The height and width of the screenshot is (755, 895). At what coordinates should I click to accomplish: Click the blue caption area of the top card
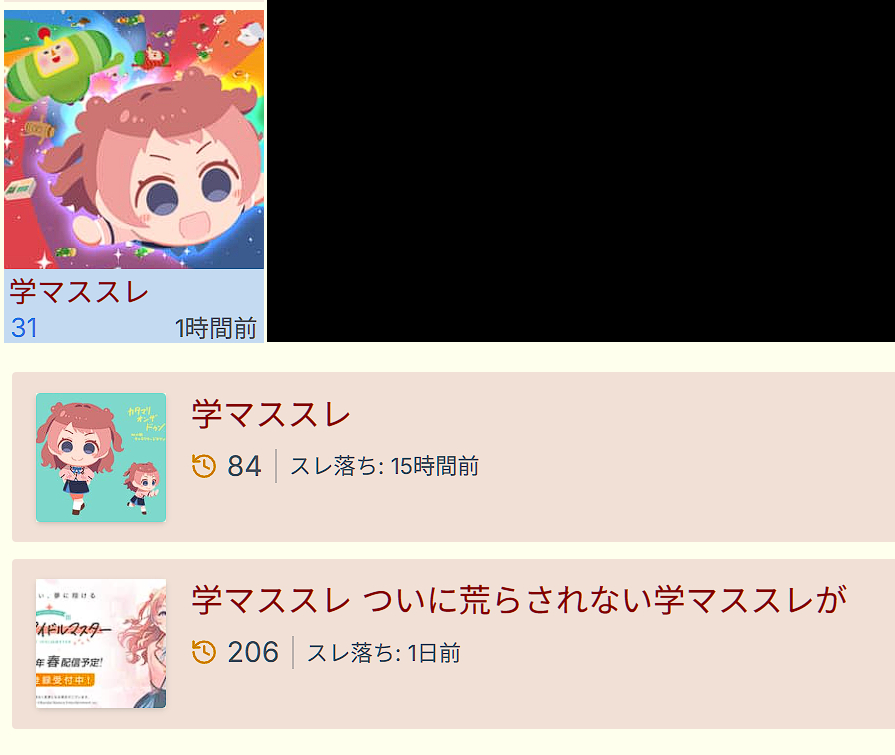pos(134,306)
